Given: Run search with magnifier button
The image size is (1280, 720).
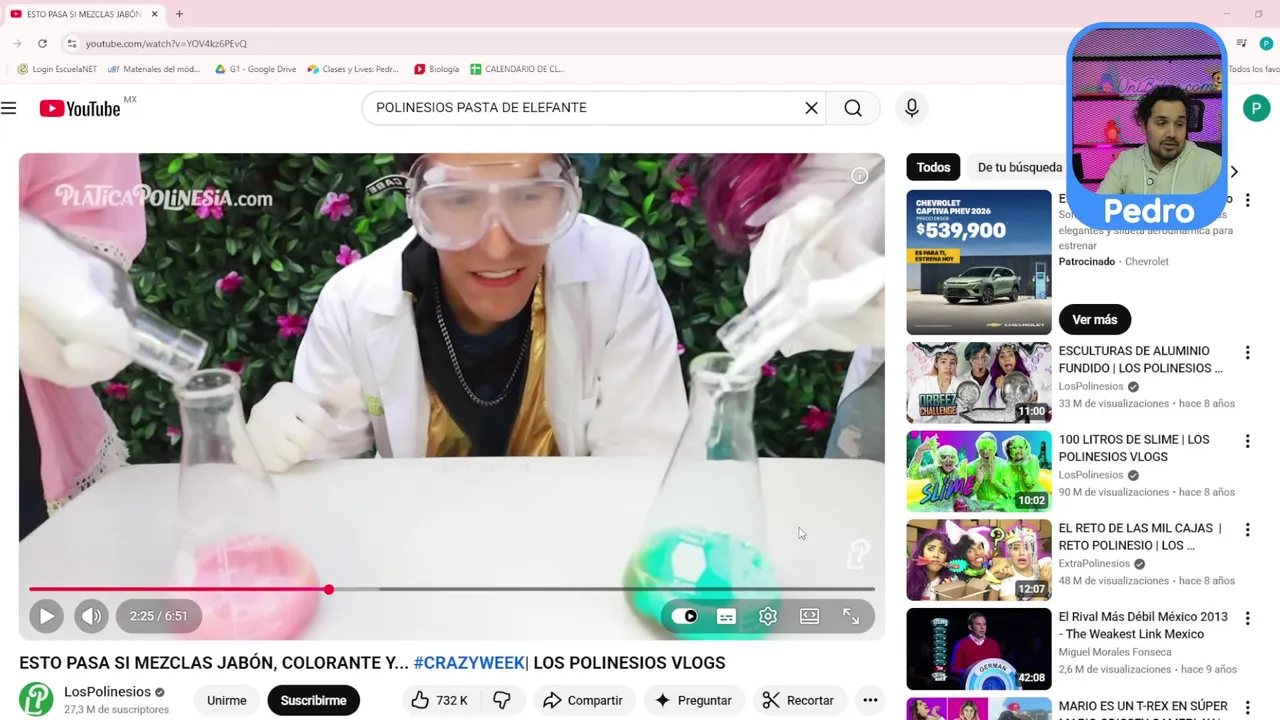Looking at the screenshot, I should click(x=853, y=108).
